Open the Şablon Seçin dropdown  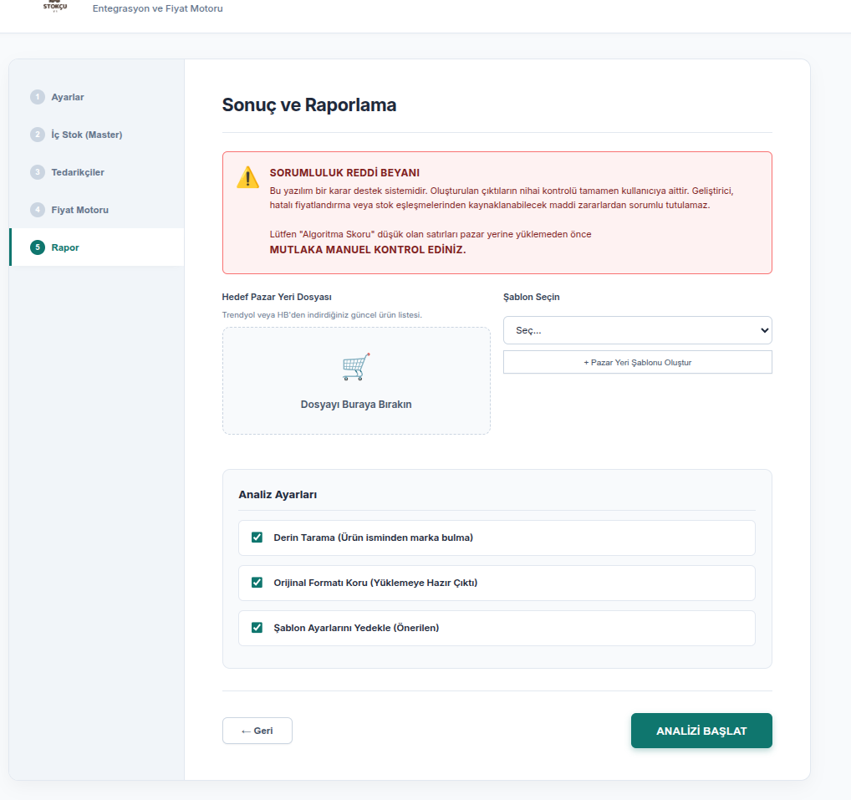[x=637, y=330]
